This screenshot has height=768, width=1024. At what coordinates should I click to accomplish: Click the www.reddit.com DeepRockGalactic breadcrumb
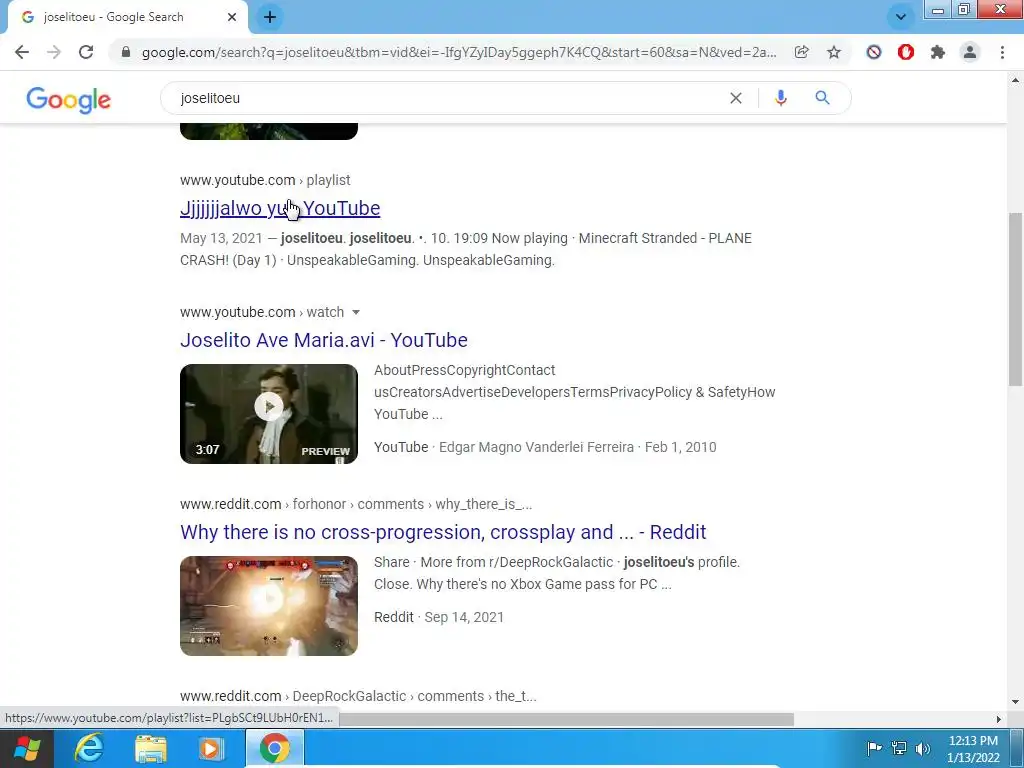[358, 696]
